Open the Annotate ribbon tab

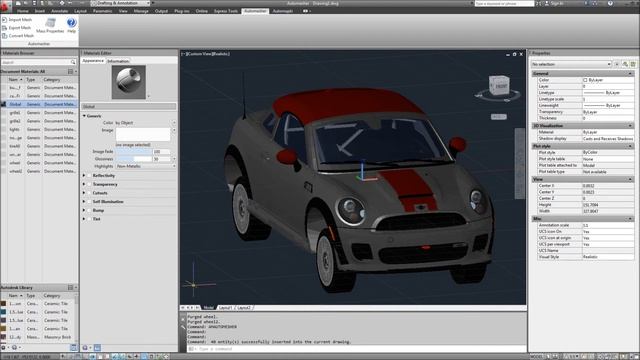coord(60,11)
